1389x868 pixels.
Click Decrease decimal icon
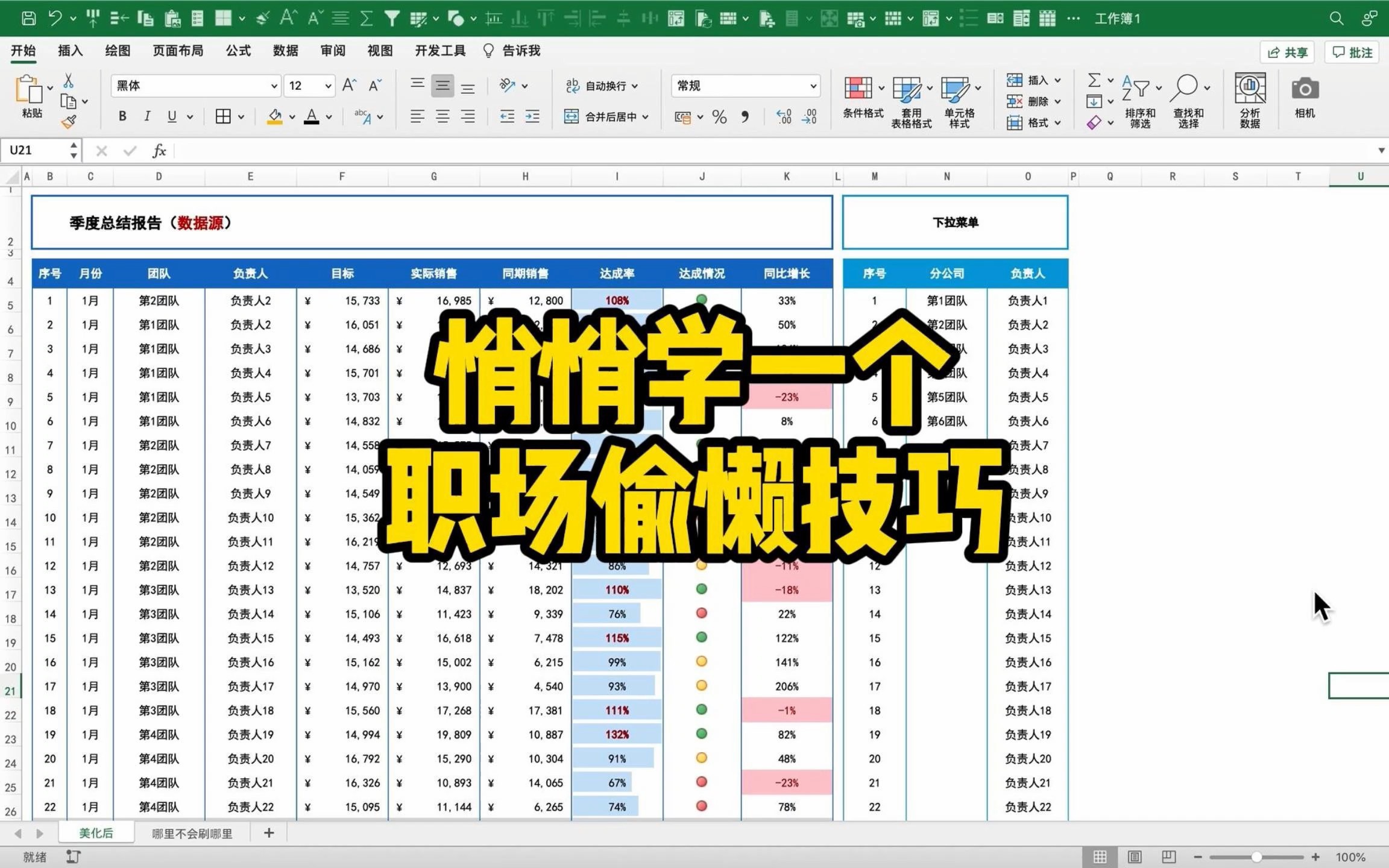tap(810, 116)
